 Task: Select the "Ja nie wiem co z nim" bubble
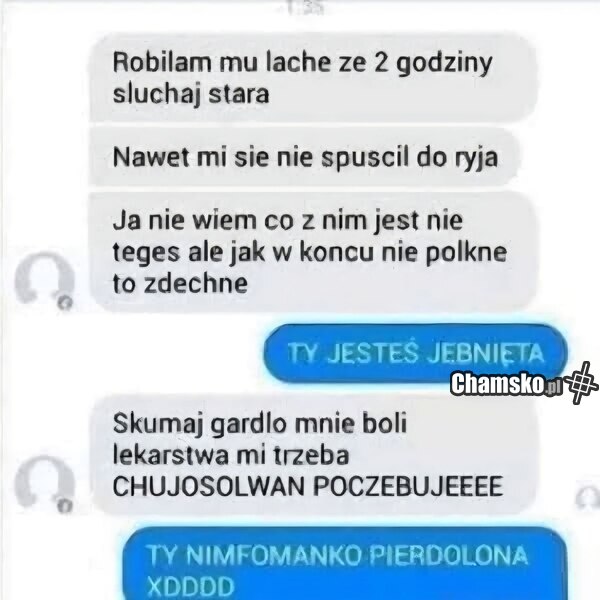[x=312, y=252]
